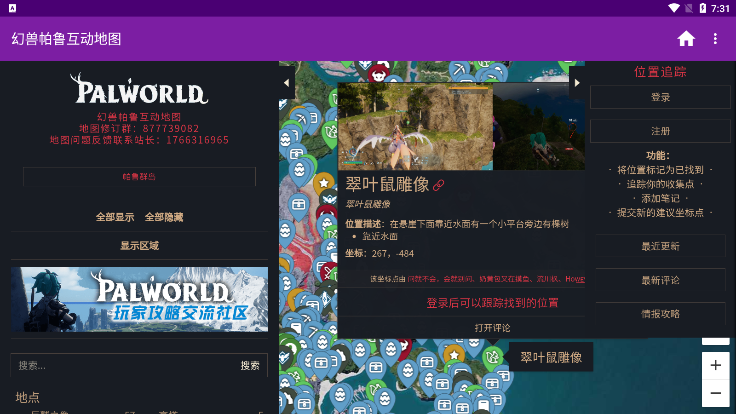
Task: Click the 登录 button in the tracking panel
Action: 660,97
